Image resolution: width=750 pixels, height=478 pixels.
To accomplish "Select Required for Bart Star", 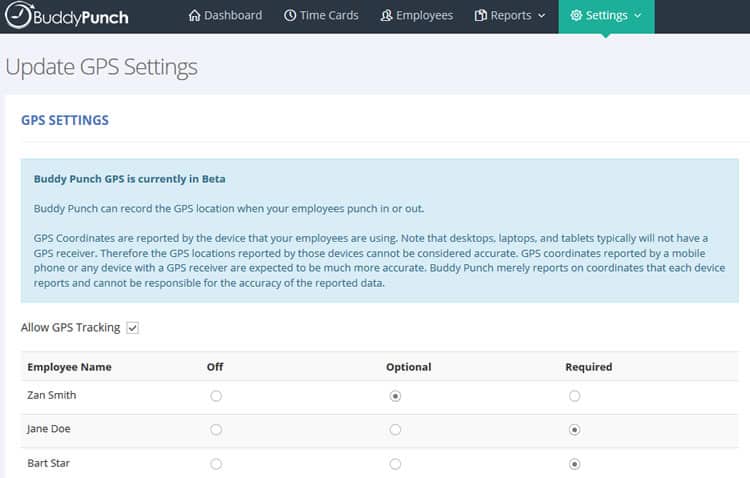I will click(x=574, y=464).
